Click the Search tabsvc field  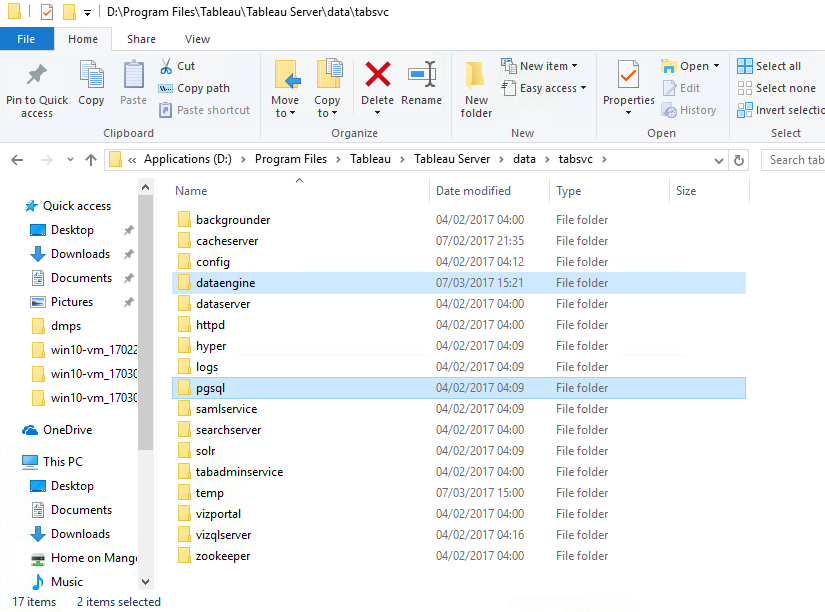pyautogui.click(x=793, y=160)
